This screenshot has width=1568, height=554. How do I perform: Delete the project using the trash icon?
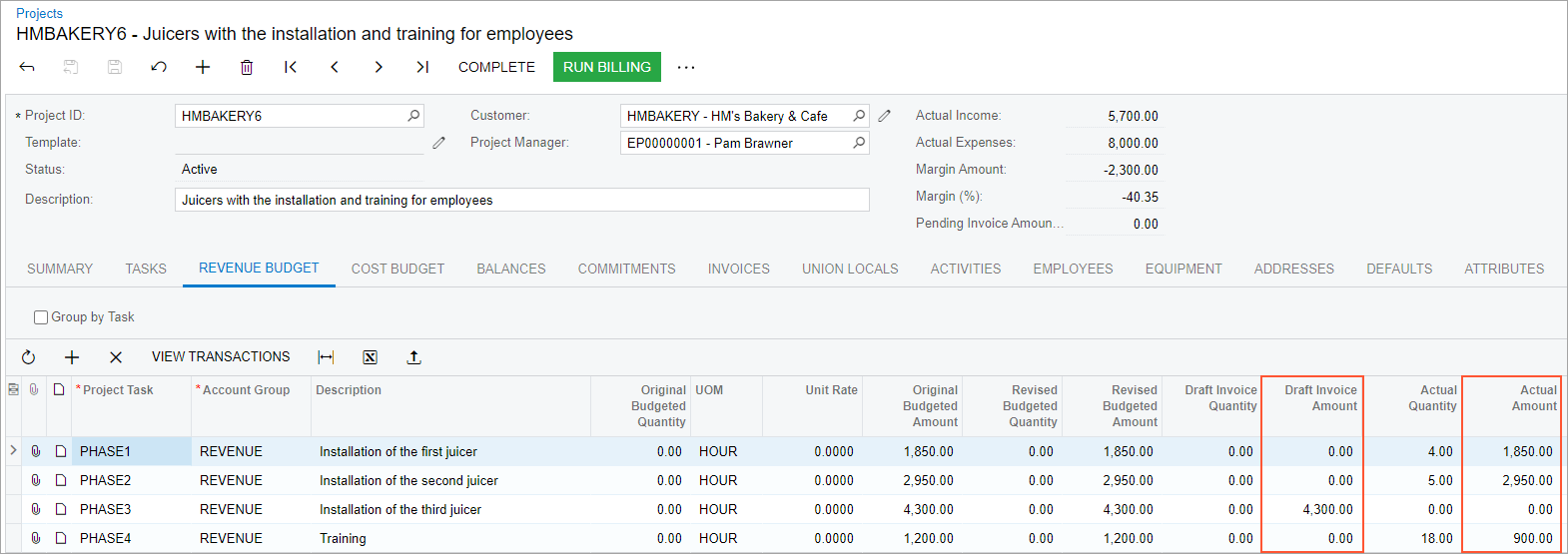[x=247, y=67]
